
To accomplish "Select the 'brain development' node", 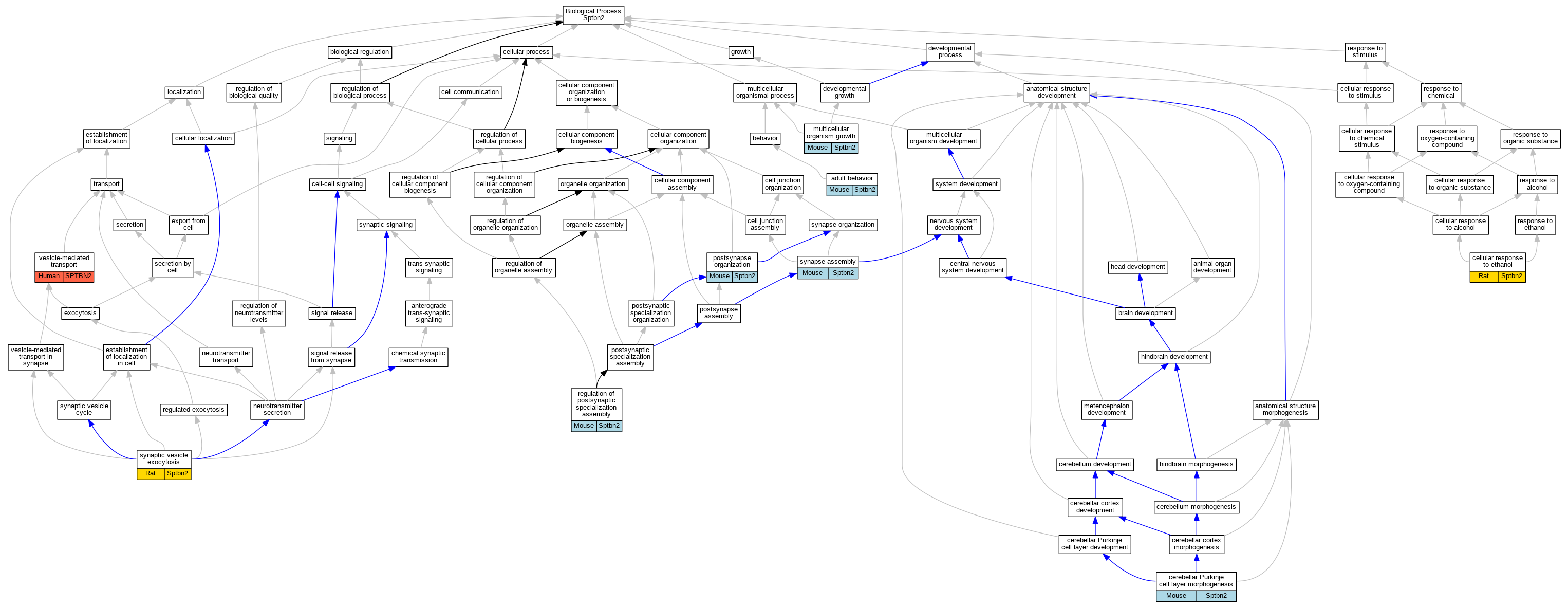I will [1145, 314].
